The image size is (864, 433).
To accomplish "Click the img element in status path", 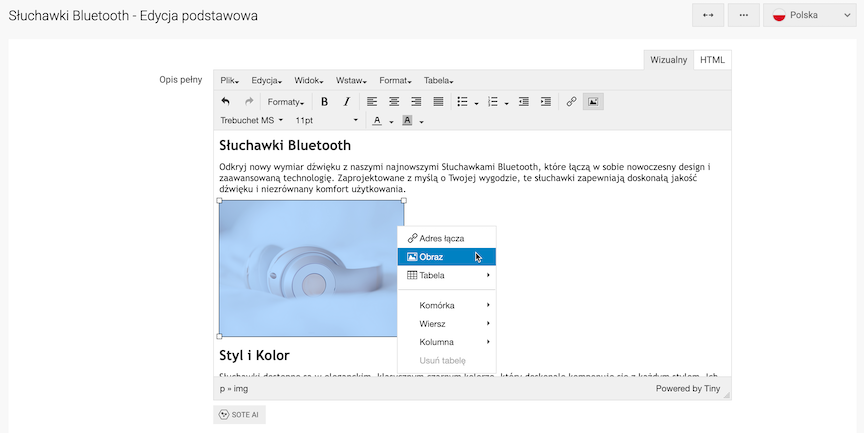I will click(241, 388).
